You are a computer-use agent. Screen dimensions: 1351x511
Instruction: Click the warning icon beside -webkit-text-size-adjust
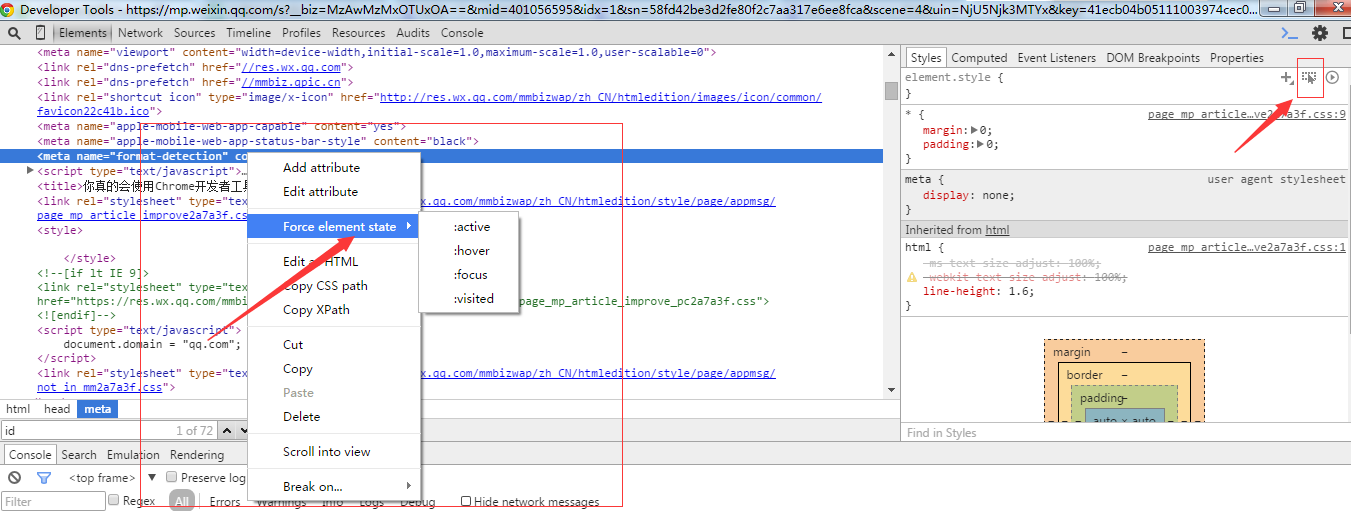point(911,277)
